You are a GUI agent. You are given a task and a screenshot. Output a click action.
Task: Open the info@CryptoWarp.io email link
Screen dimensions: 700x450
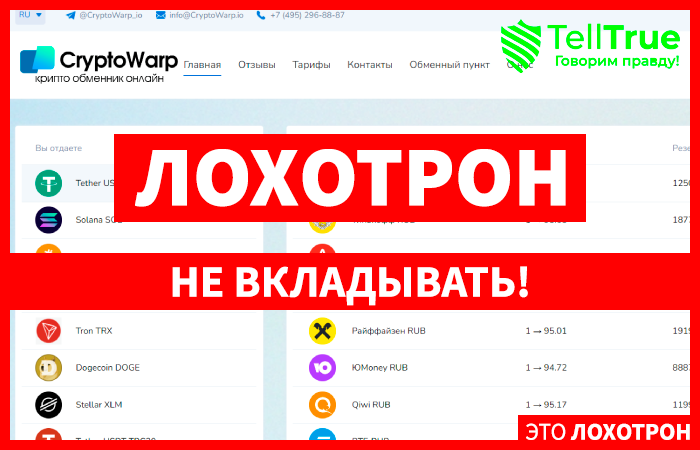(x=206, y=15)
